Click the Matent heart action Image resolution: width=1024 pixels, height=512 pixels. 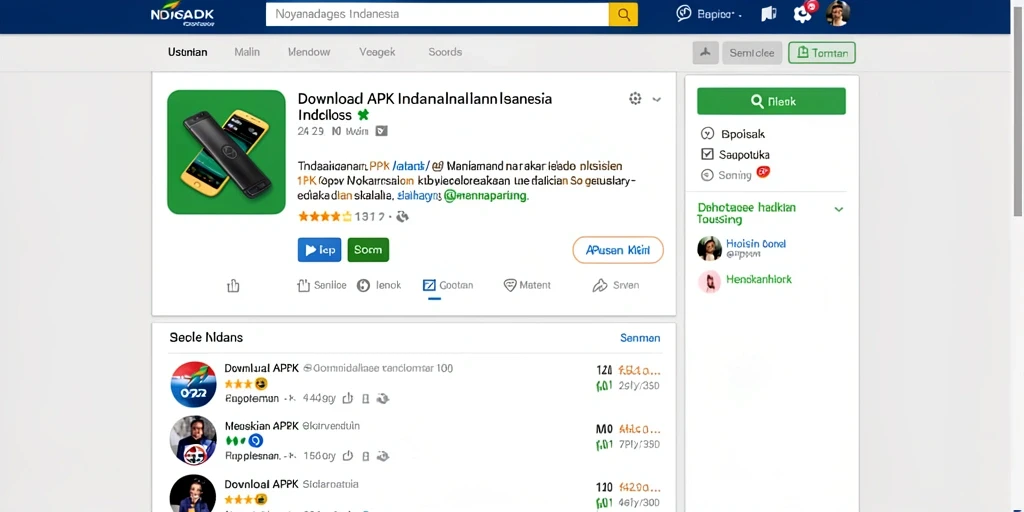tap(527, 285)
